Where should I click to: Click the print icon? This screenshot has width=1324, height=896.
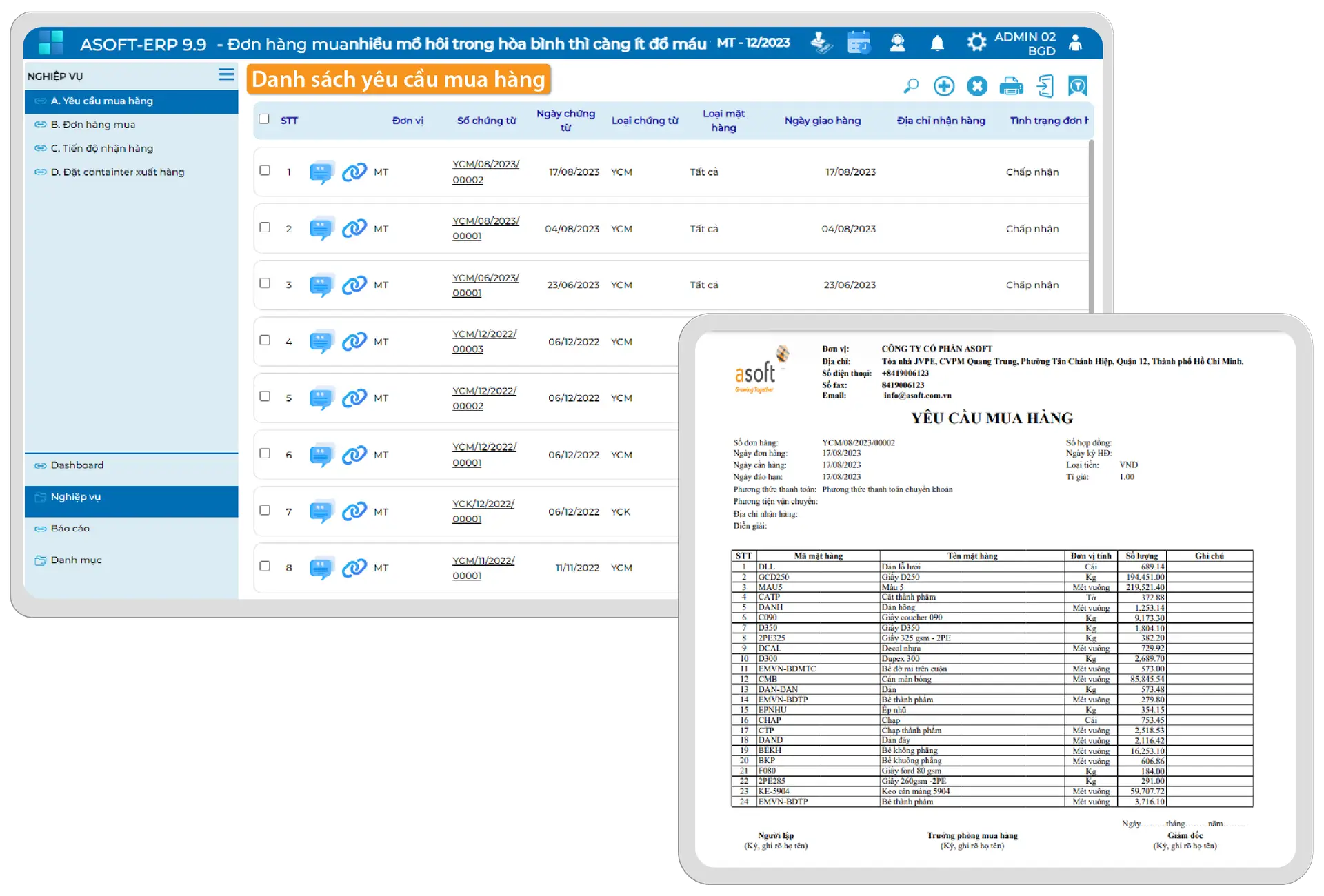click(1011, 86)
